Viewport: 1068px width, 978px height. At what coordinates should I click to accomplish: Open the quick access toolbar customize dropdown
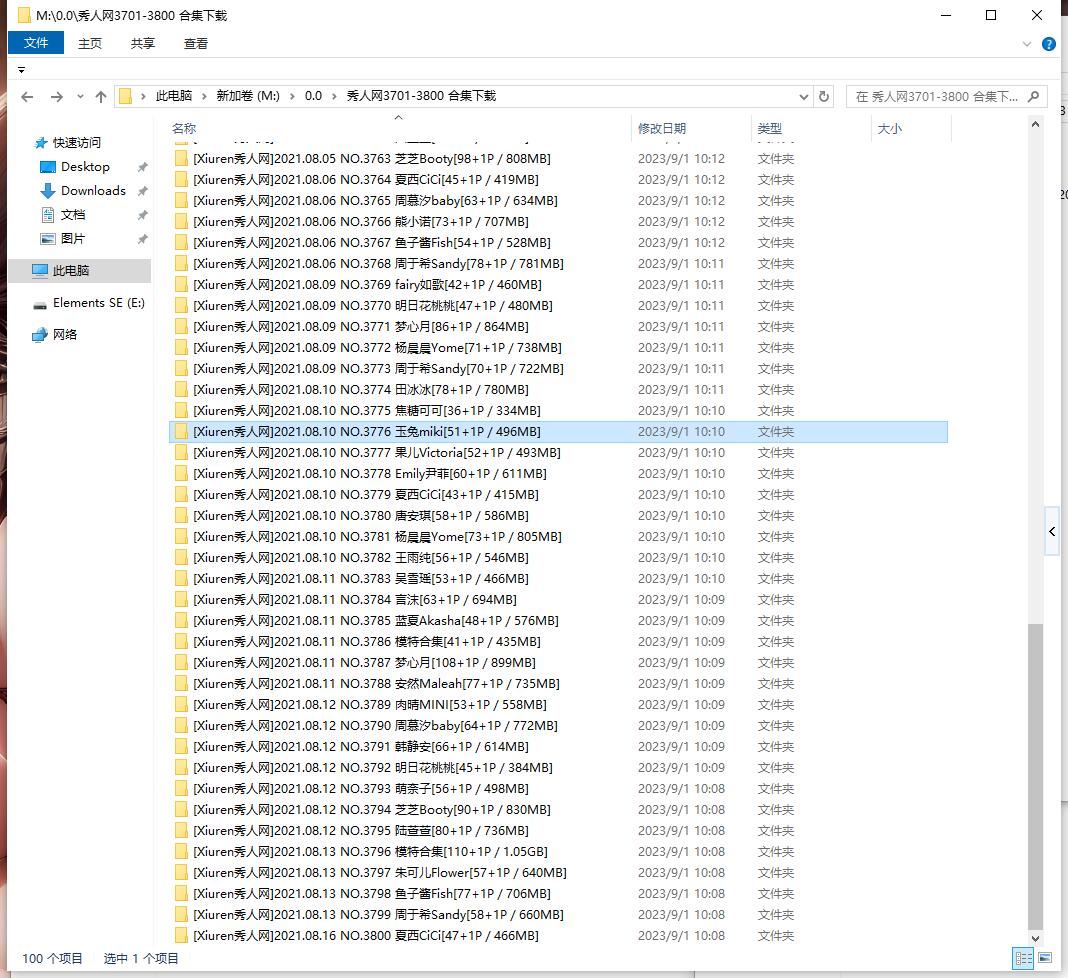tap(21, 70)
